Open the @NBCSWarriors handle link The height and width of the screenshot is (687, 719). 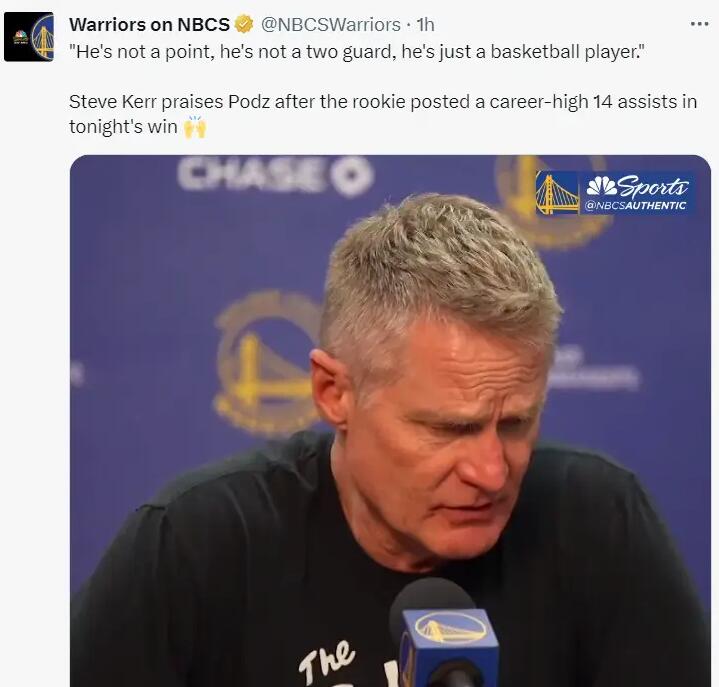331,25
